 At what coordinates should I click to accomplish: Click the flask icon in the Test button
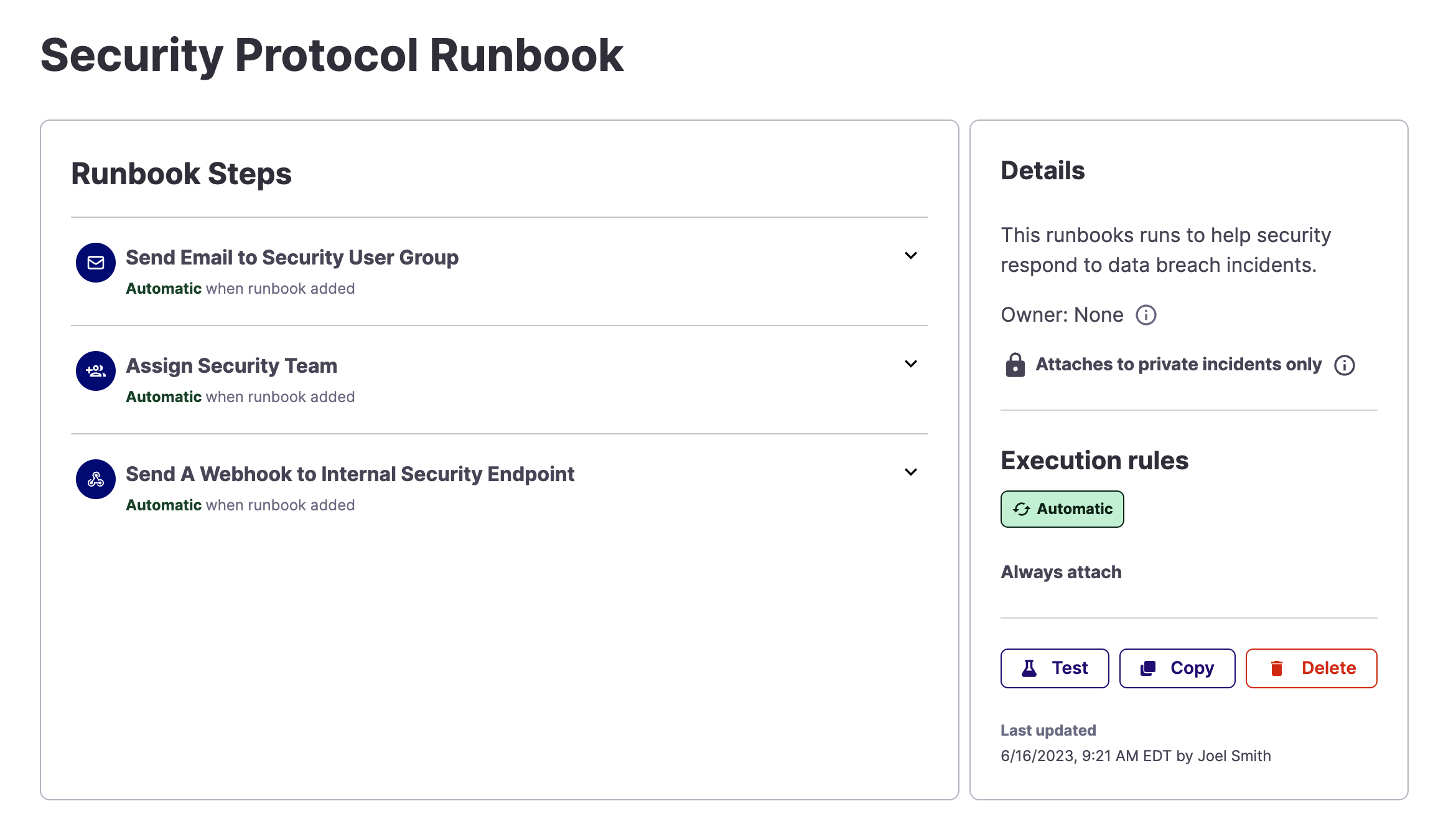click(1029, 668)
